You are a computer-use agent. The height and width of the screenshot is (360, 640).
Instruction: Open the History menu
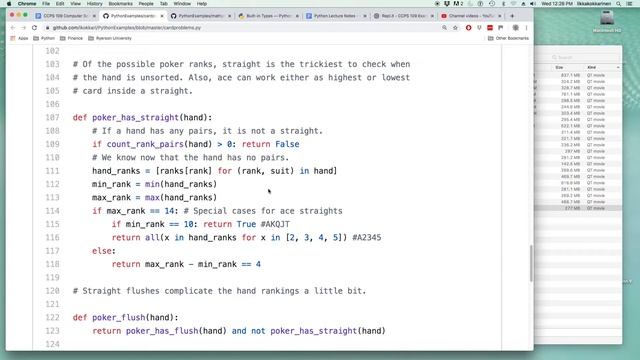coord(94,4)
